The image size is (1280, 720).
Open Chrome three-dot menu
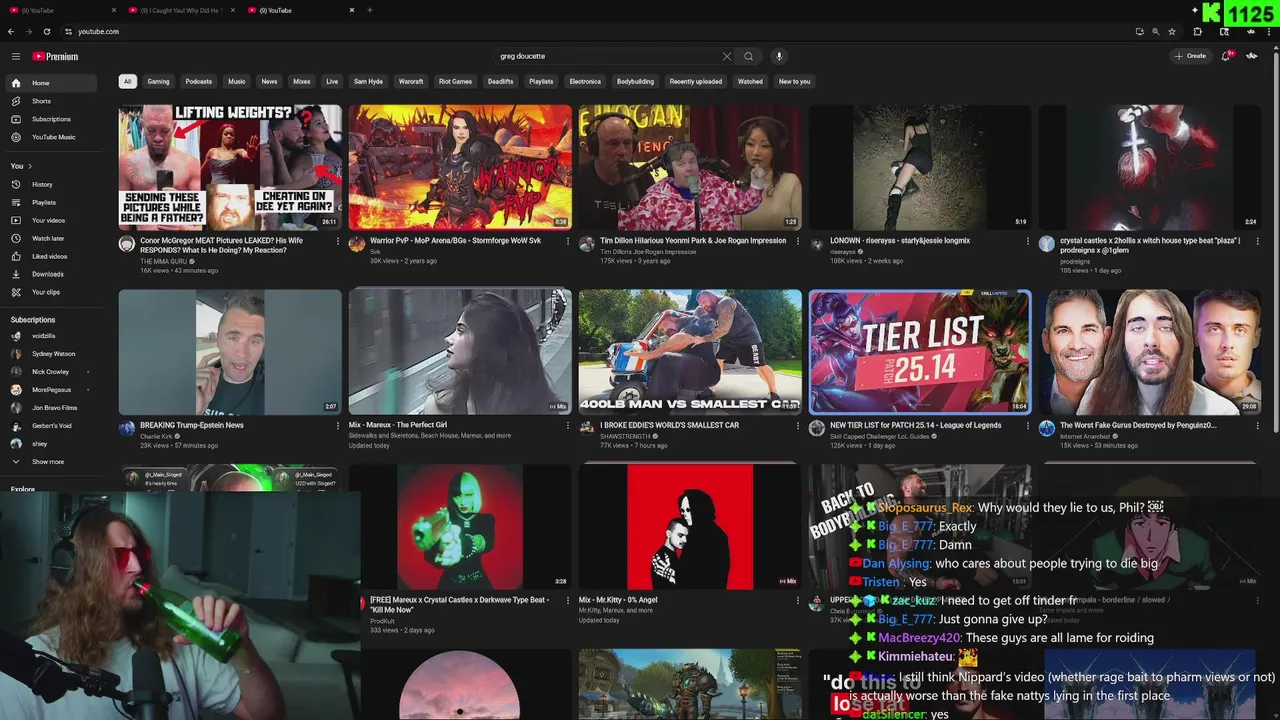click(x=1269, y=31)
